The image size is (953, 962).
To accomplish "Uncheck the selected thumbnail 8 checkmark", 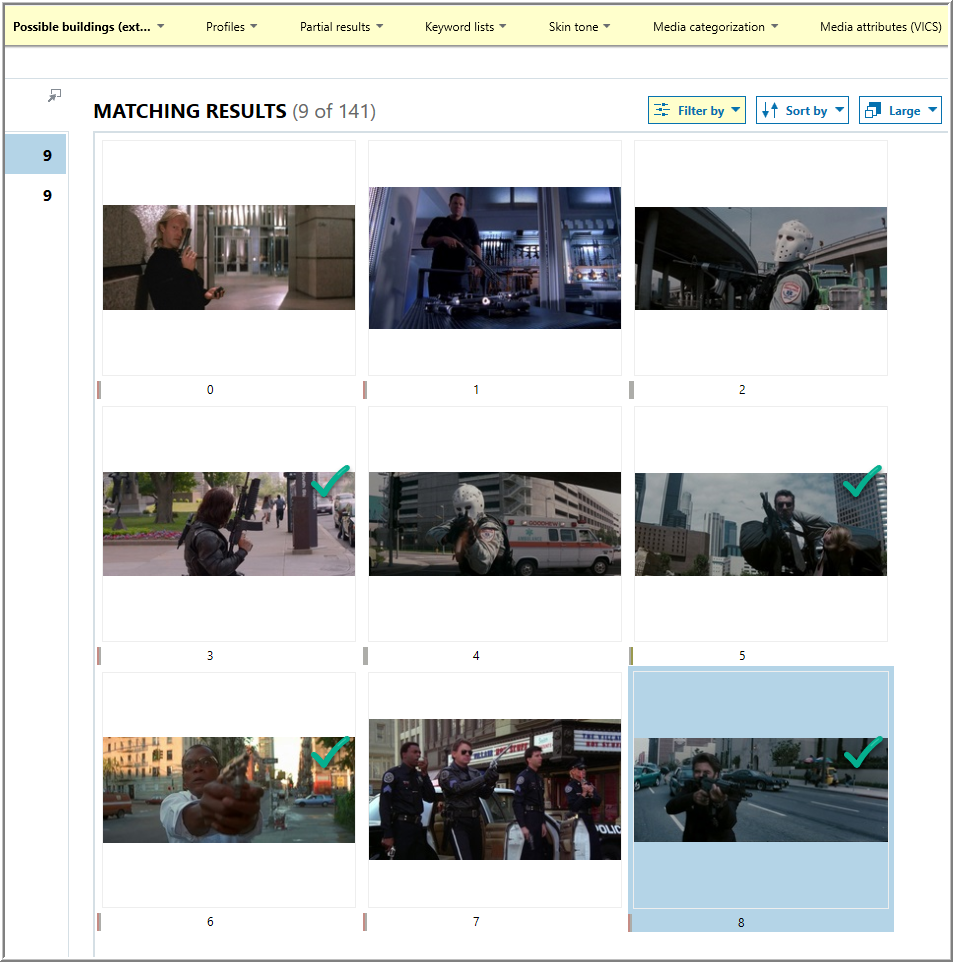I will (861, 752).
